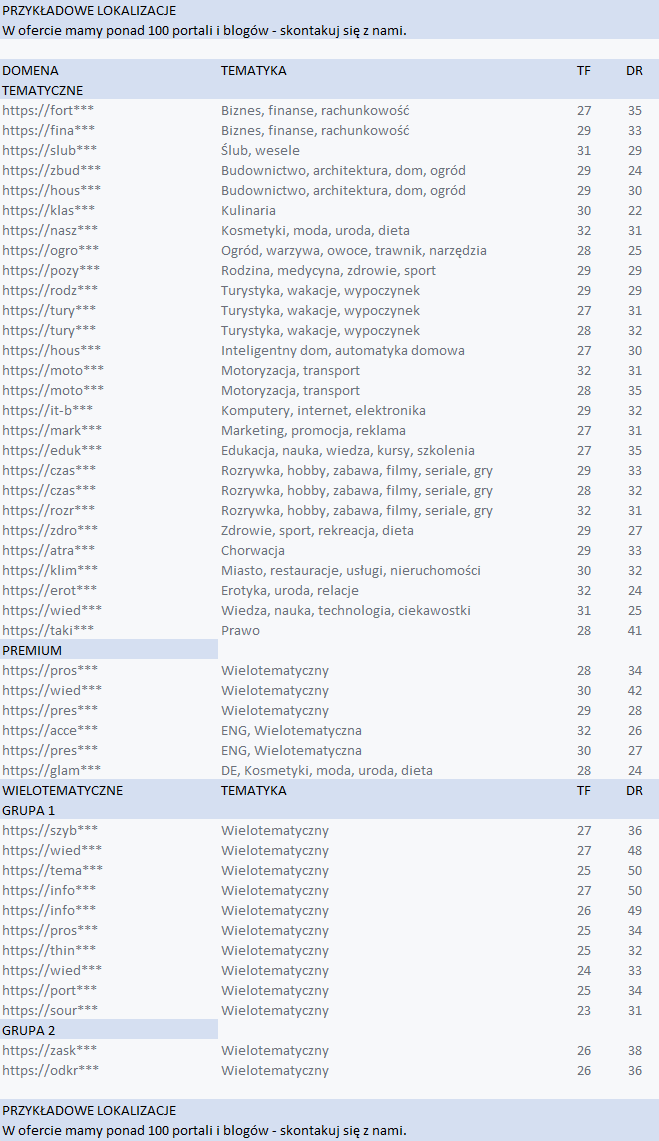659x1141 pixels.
Task: Select the Chorwacja topic cell
Action: point(253,550)
